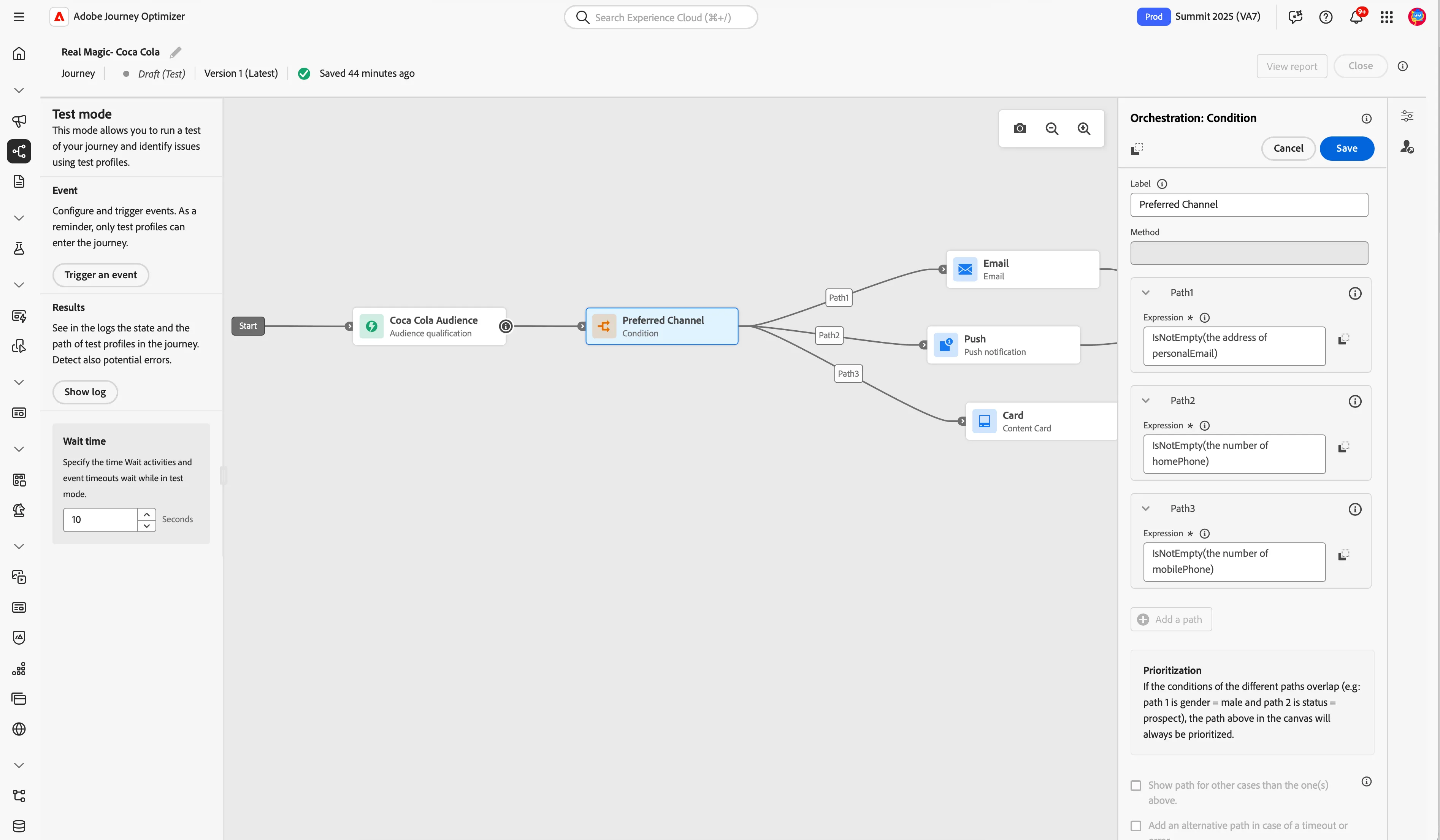
Task: Increase wait time with stepper up arrow
Action: pyautogui.click(x=147, y=514)
